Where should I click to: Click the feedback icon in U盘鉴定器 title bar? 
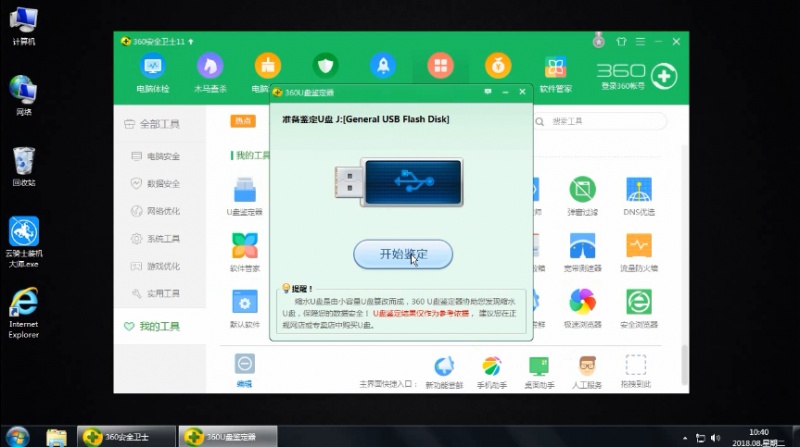tap(488, 92)
